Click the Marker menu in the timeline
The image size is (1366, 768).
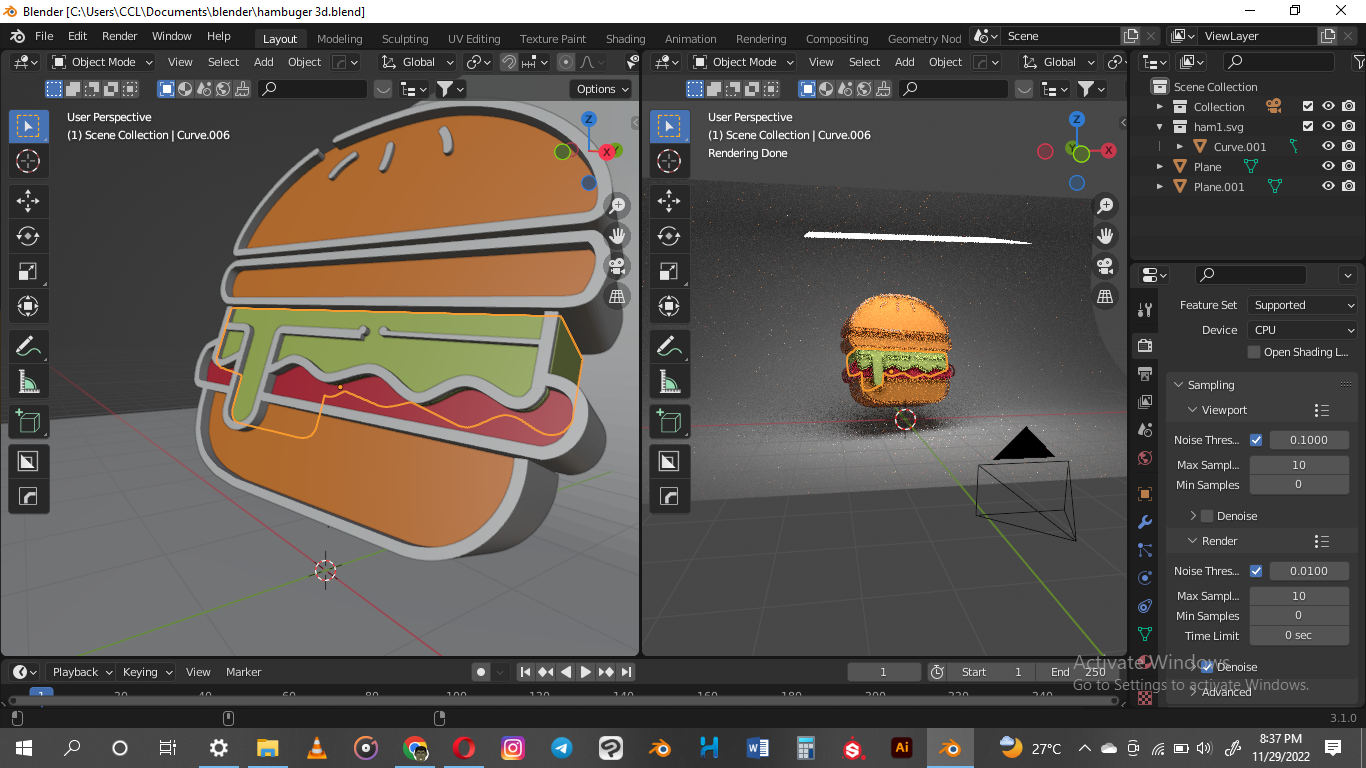(x=243, y=672)
